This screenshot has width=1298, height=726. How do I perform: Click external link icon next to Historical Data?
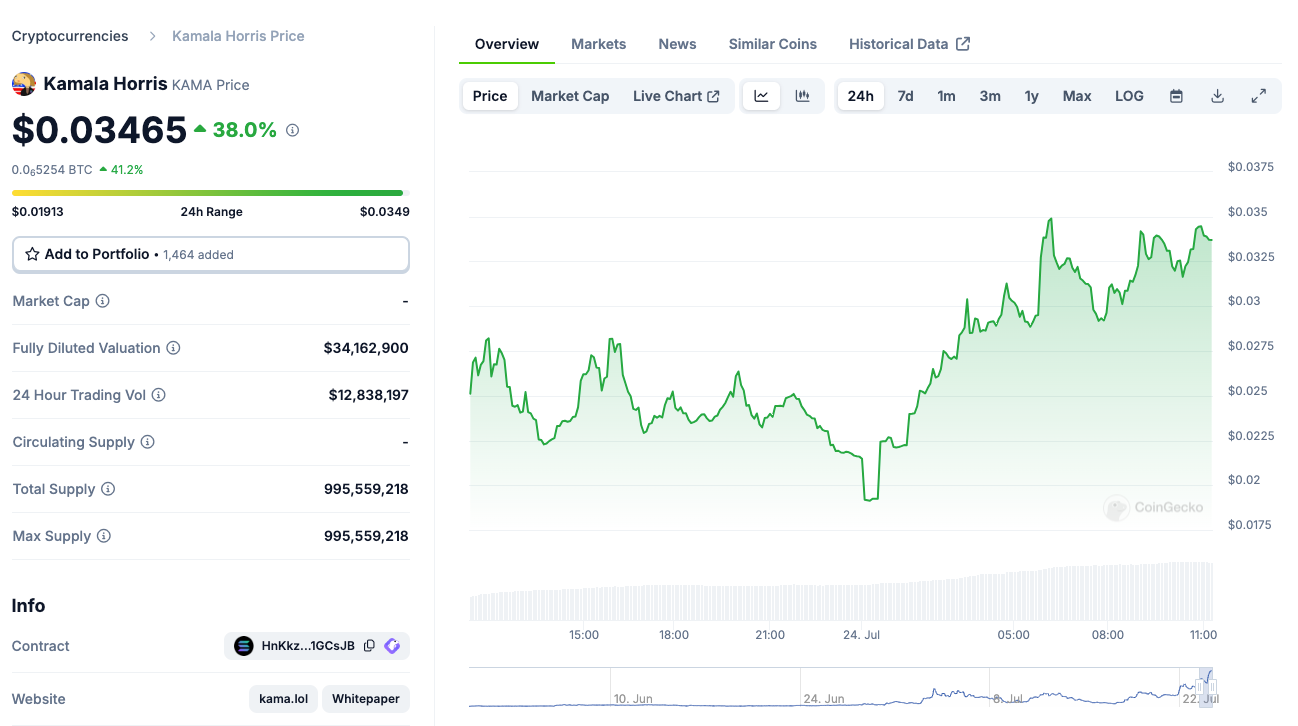(963, 44)
